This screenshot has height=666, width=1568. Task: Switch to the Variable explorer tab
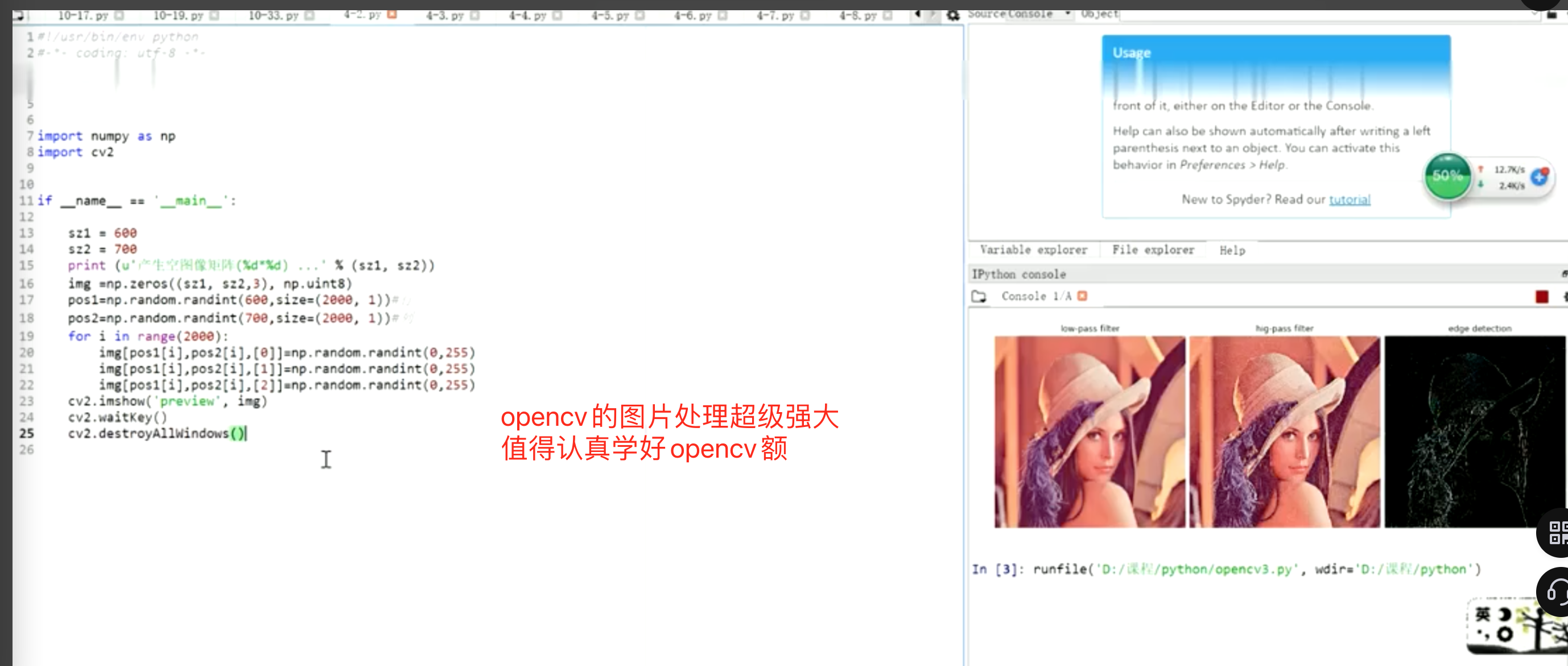click(1033, 249)
